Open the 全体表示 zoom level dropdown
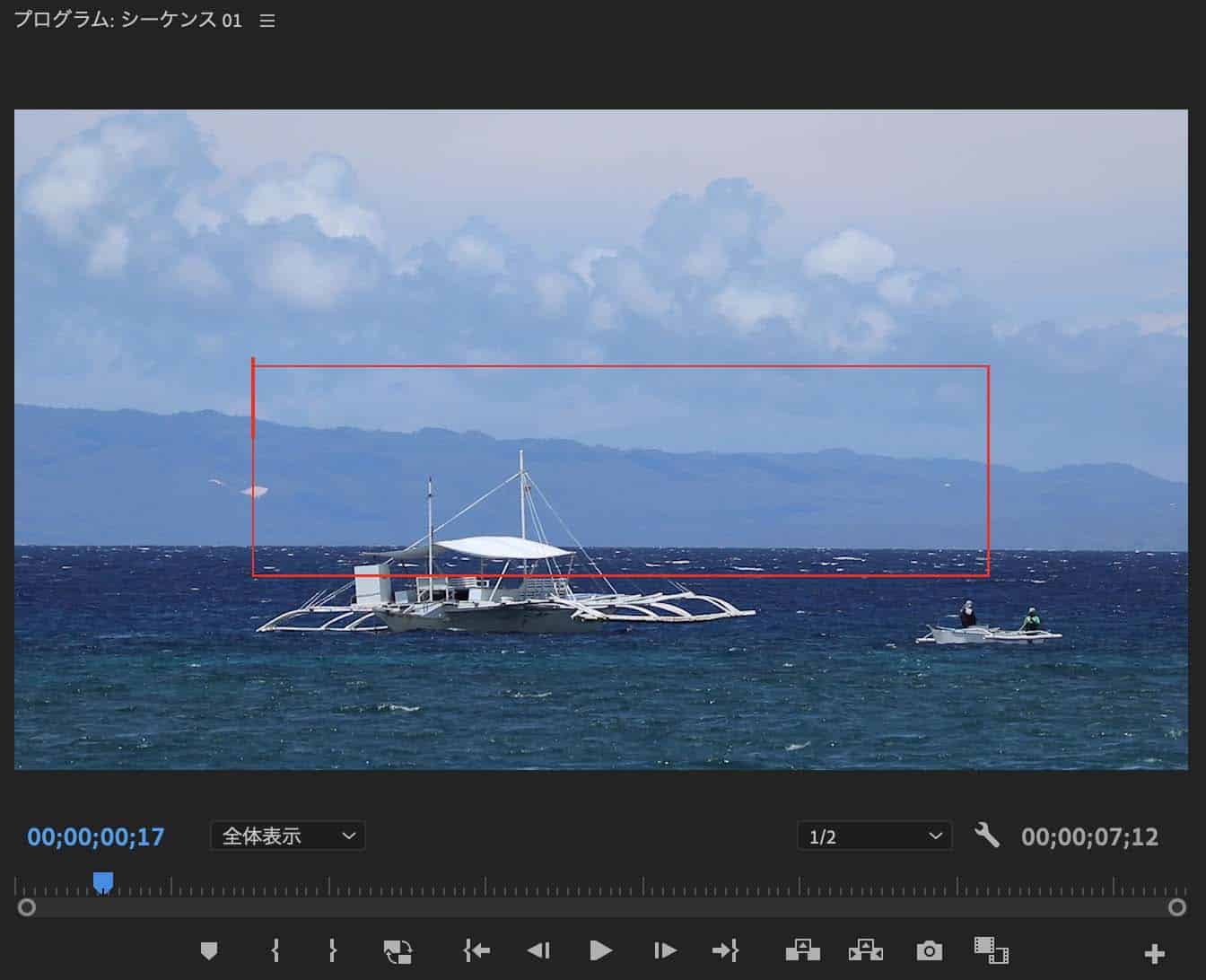Image resolution: width=1206 pixels, height=980 pixels. click(288, 836)
